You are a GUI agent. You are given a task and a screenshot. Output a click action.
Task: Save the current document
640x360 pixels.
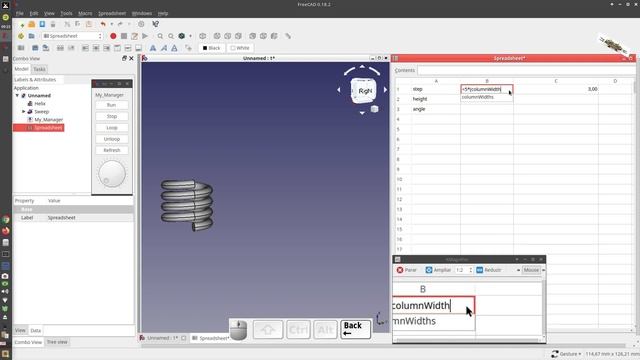click(42, 24)
